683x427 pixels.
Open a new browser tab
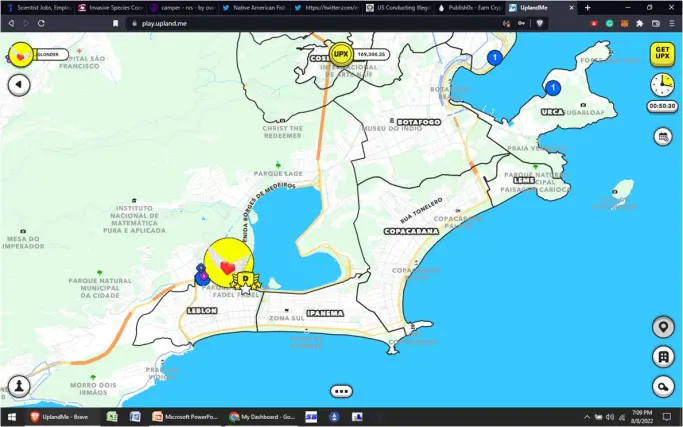click(x=587, y=8)
